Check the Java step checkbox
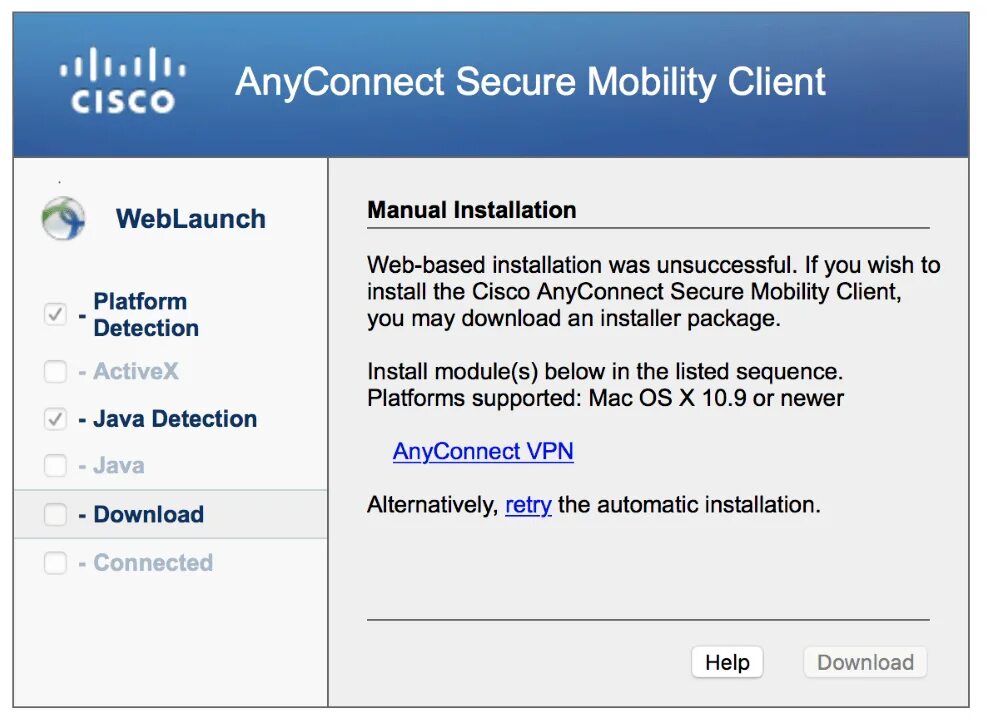 click(x=55, y=466)
